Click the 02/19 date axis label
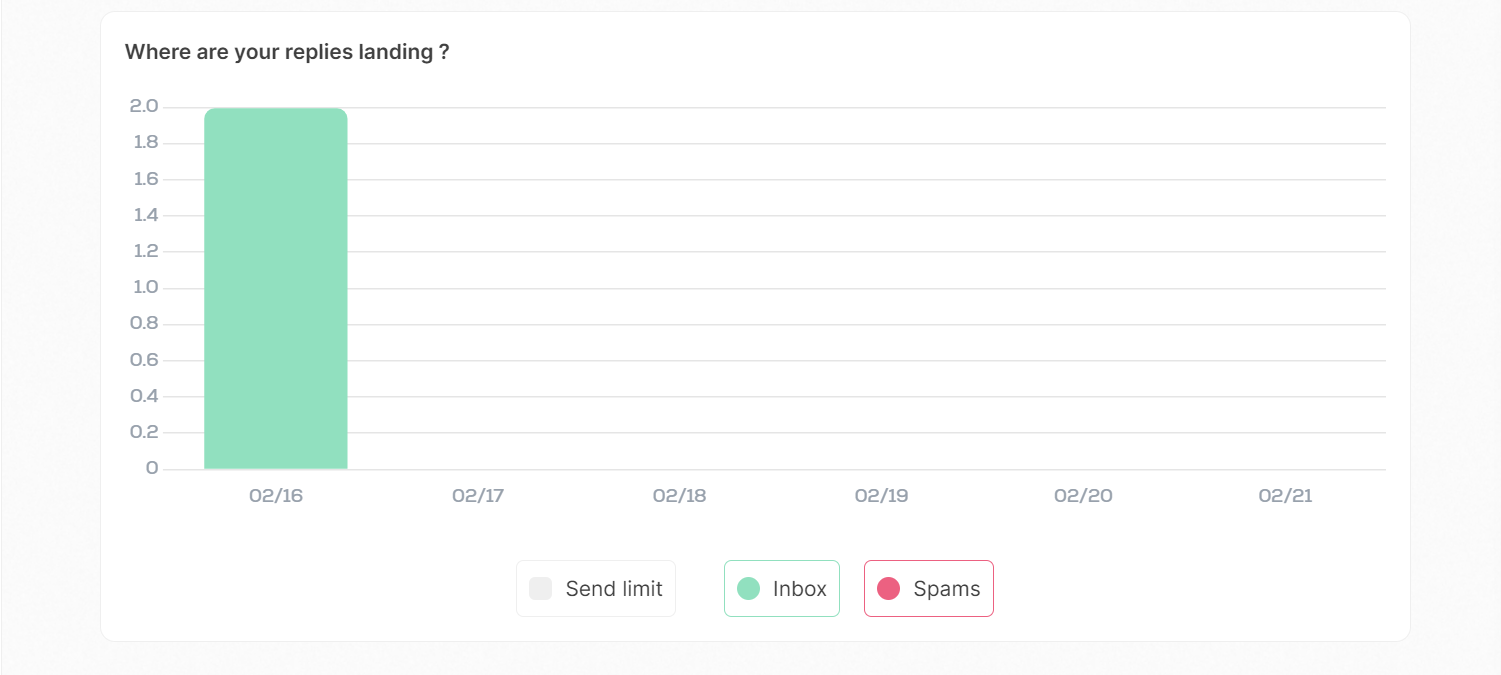 coord(881,496)
